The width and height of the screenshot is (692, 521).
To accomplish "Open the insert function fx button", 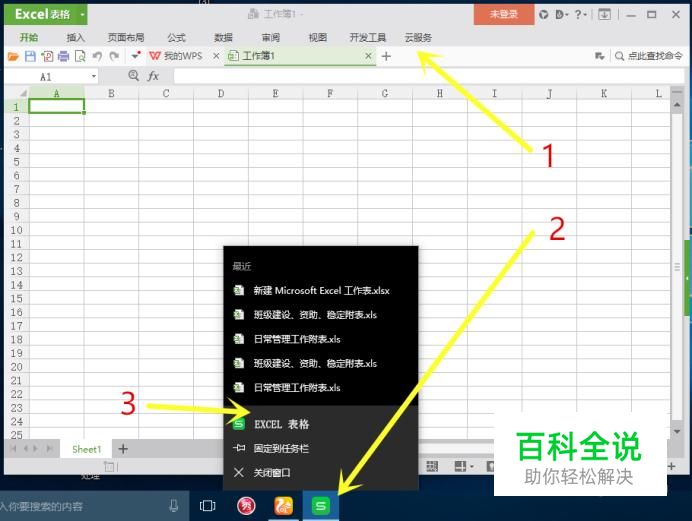I will point(153,76).
